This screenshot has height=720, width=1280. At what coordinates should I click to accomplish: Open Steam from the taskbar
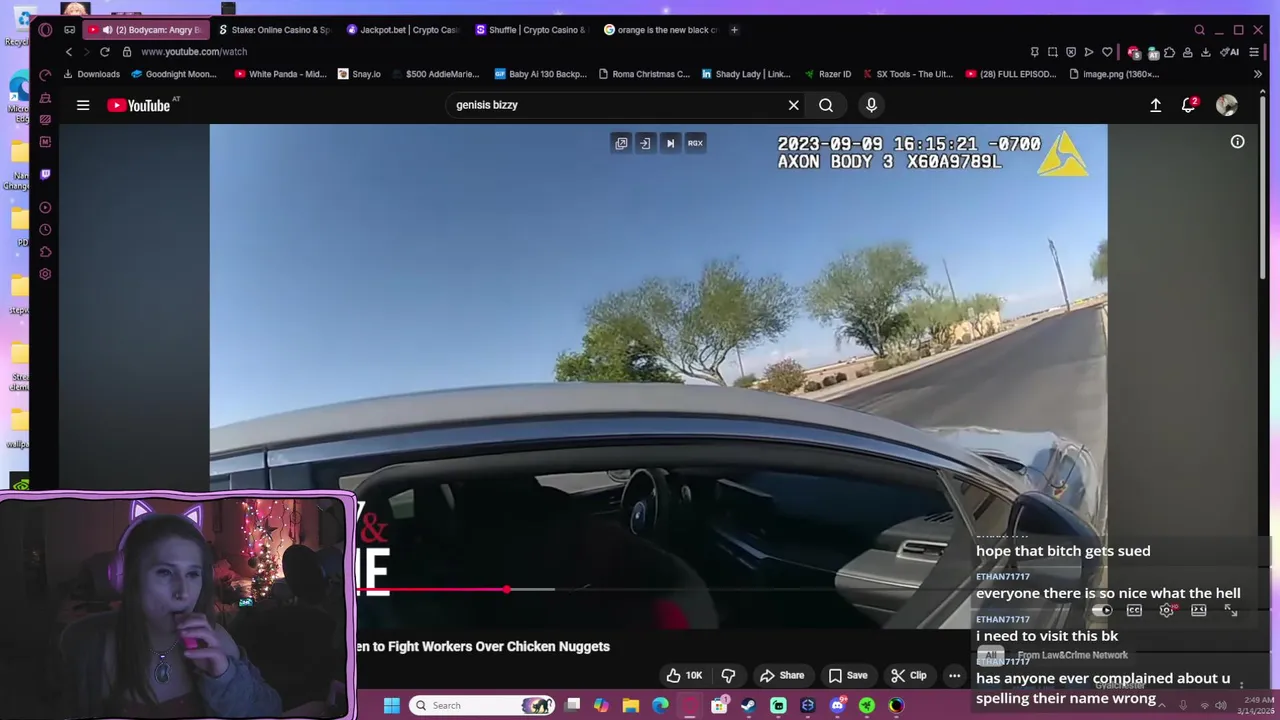point(748,705)
